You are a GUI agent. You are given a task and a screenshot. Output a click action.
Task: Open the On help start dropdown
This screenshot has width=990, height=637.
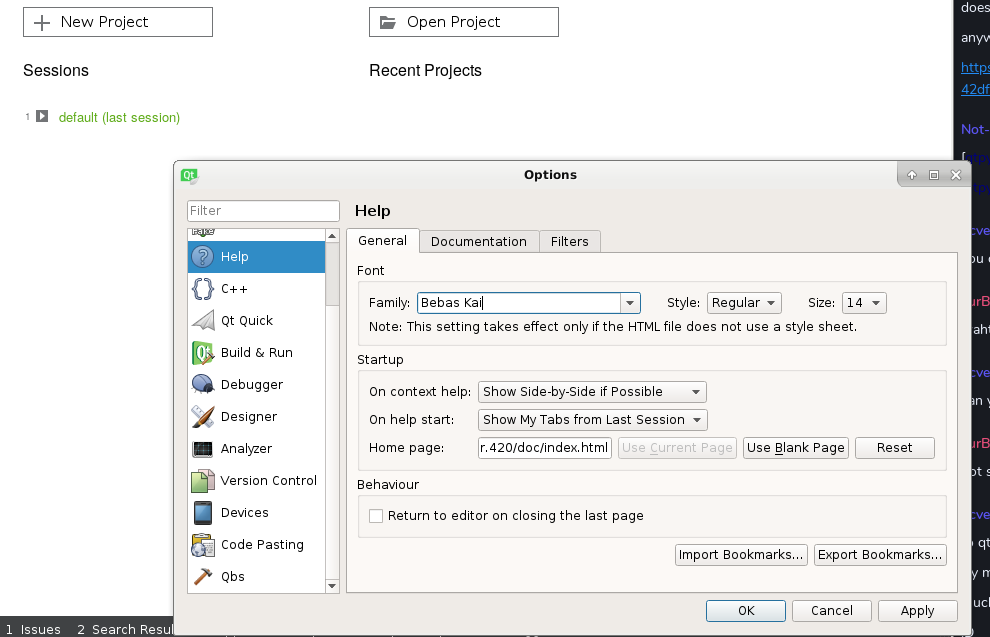pyautogui.click(x=592, y=420)
